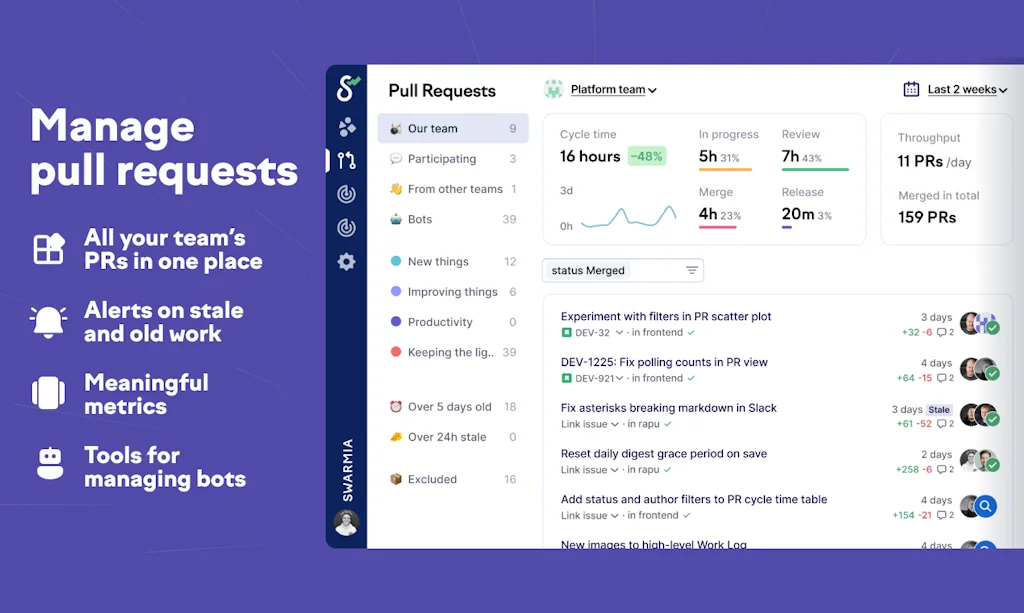The image size is (1024, 613).
Task: Click the comment icon on DEV-1225 PR
Action: 942,378
